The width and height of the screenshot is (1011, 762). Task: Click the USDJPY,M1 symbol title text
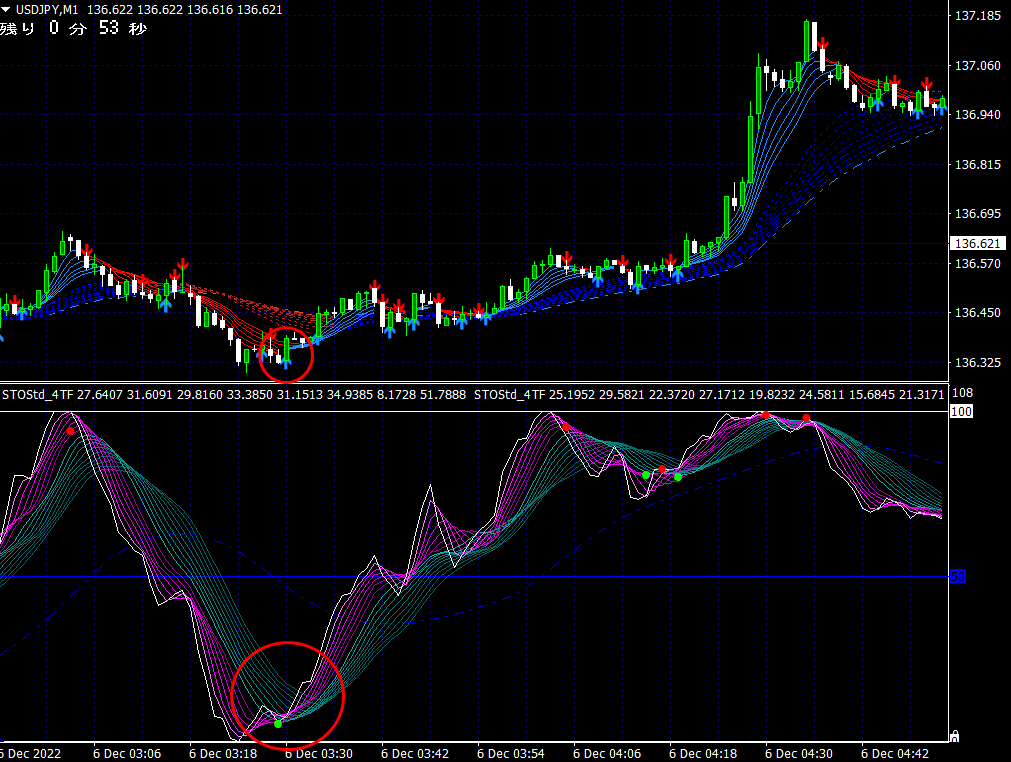47,9
